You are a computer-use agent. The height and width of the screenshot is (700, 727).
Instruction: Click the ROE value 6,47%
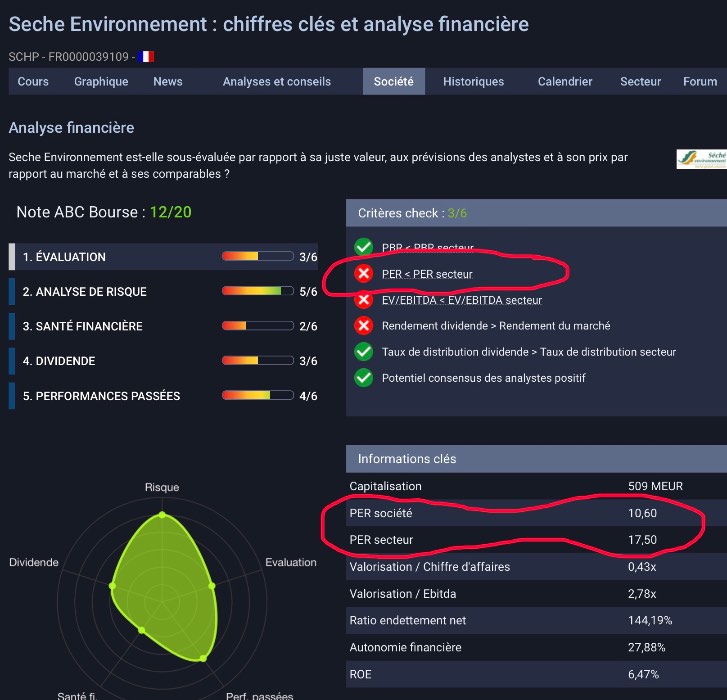coord(643,674)
